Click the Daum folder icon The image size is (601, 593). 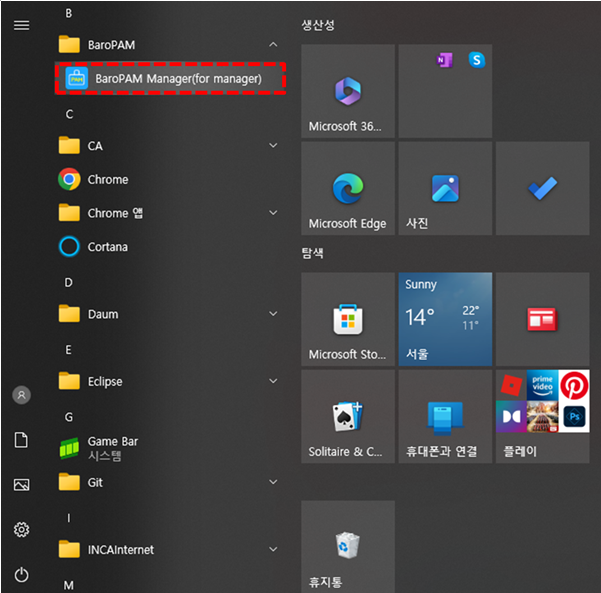(69, 314)
